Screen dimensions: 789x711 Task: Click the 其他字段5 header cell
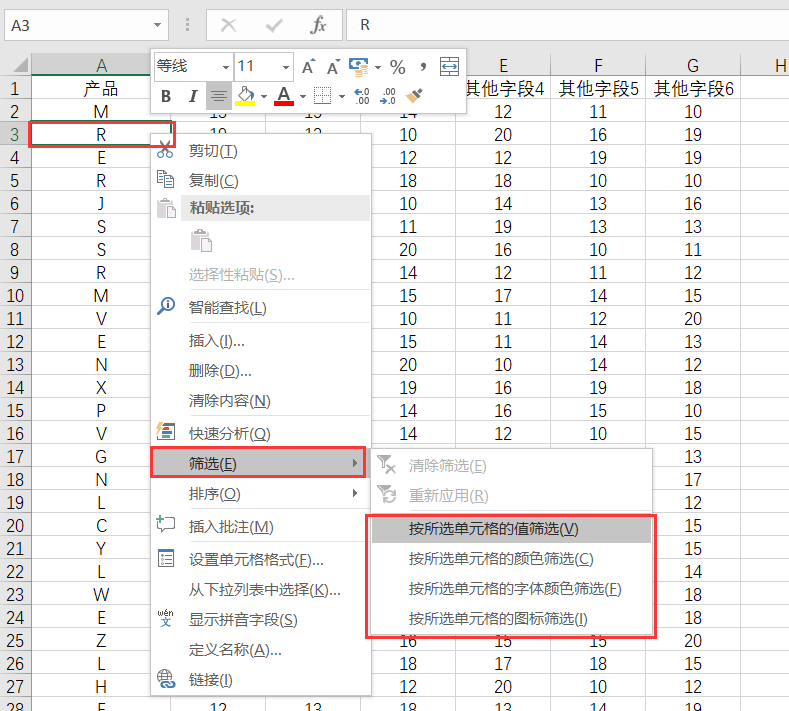point(598,88)
